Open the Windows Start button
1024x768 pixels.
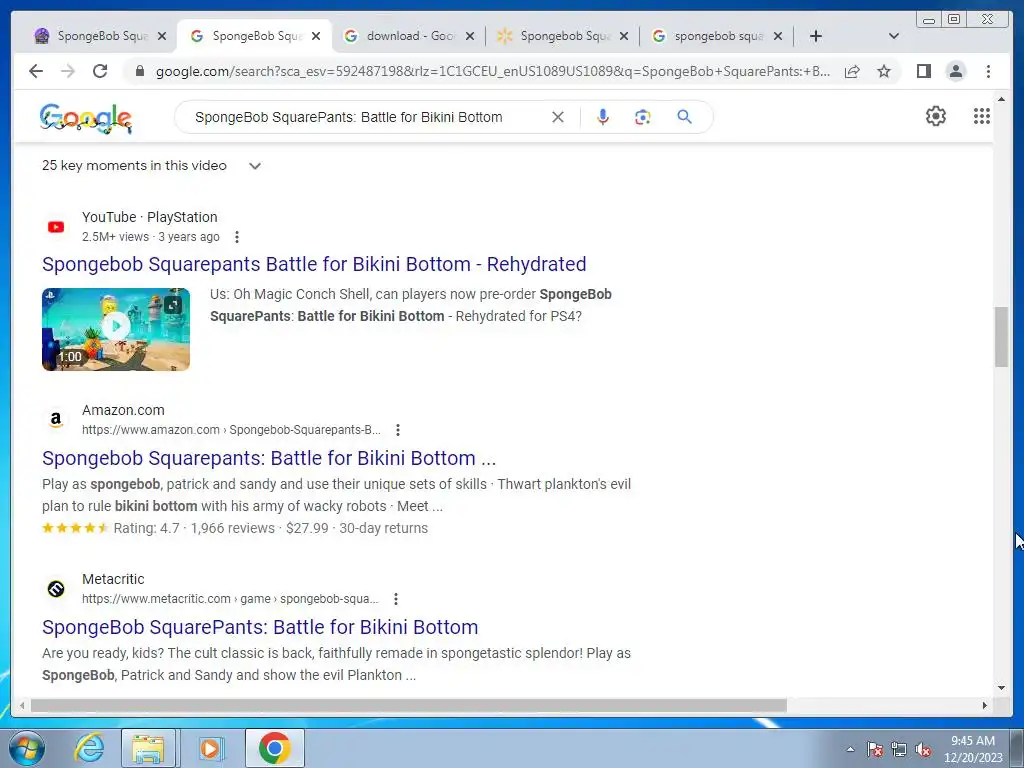point(27,748)
